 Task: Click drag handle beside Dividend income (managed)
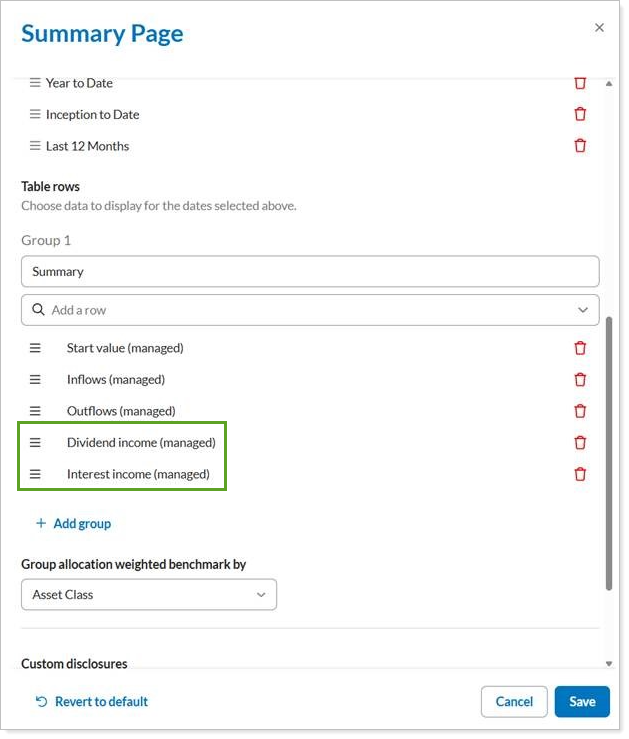coord(35,443)
